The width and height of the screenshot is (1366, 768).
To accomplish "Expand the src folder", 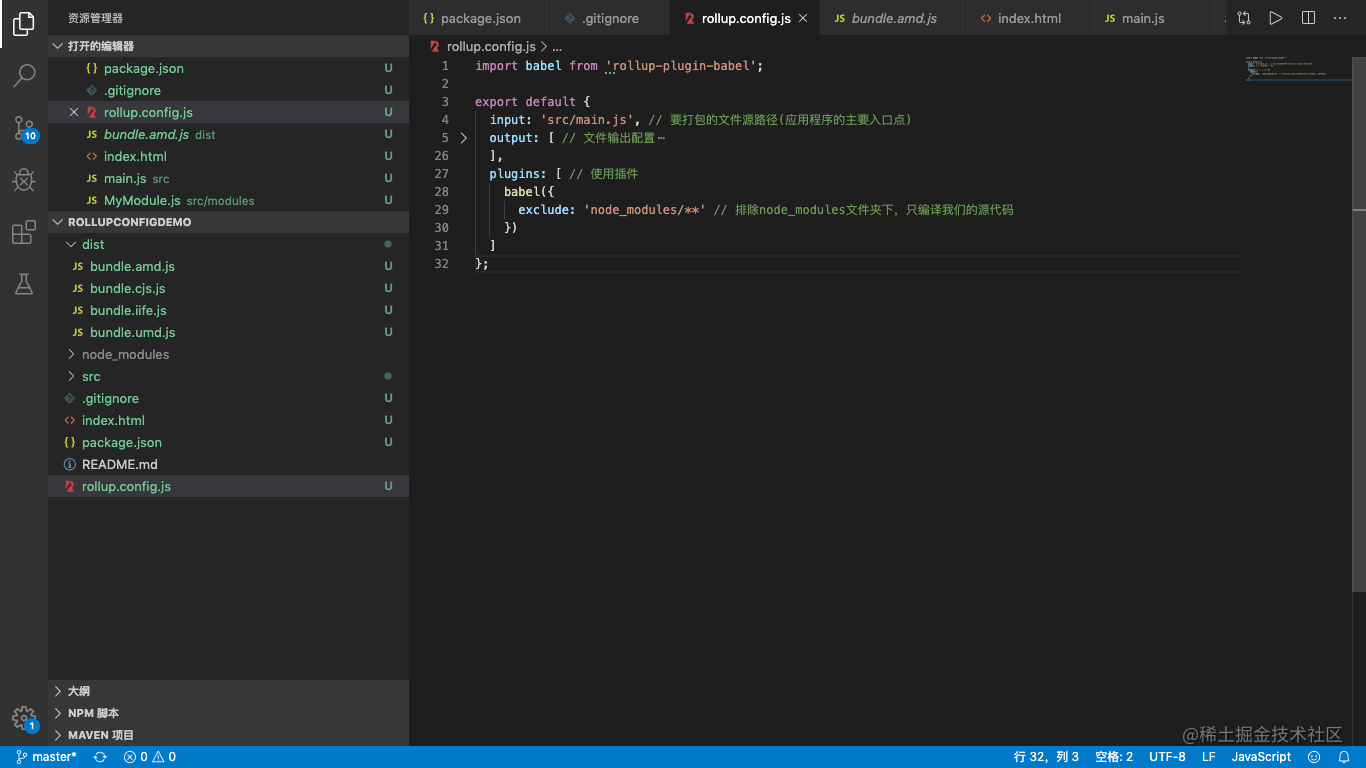I will coord(228,376).
